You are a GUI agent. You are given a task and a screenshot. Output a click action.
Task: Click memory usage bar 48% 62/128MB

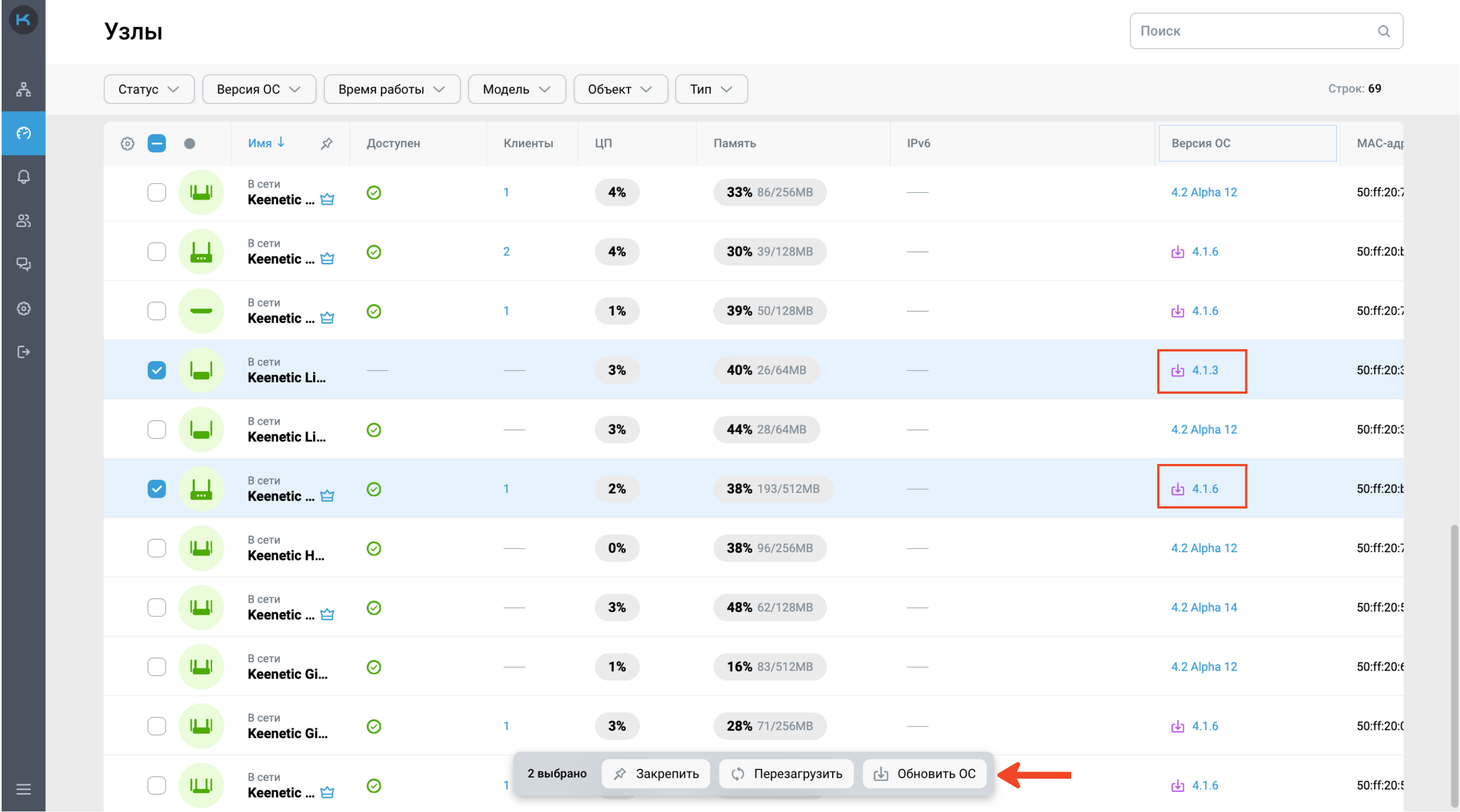coord(769,608)
